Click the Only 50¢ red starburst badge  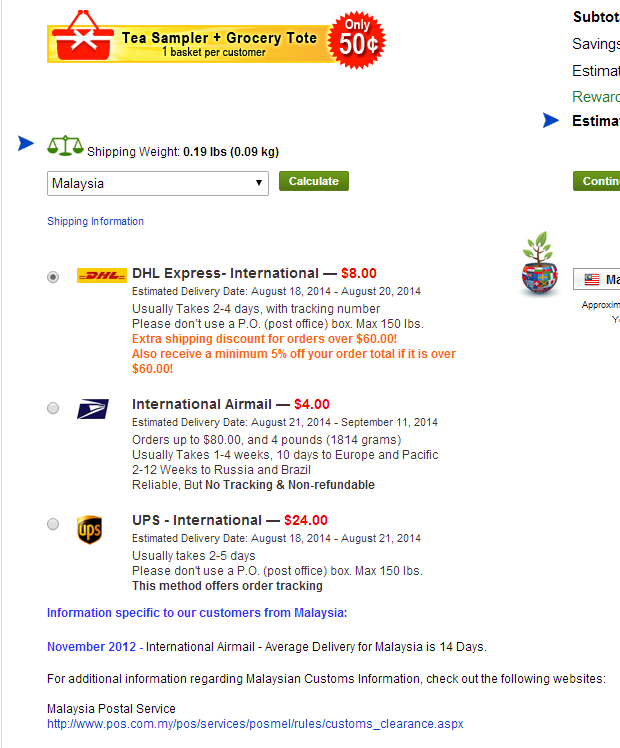tap(357, 40)
